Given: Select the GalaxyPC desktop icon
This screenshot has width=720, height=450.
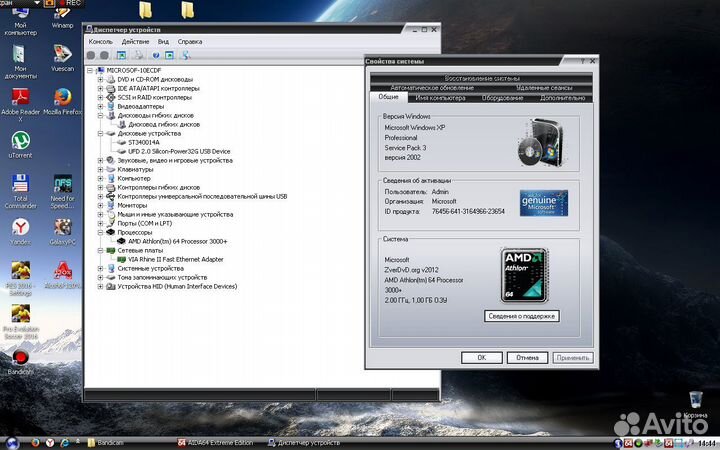Looking at the screenshot, I should click(x=62, y=231).
